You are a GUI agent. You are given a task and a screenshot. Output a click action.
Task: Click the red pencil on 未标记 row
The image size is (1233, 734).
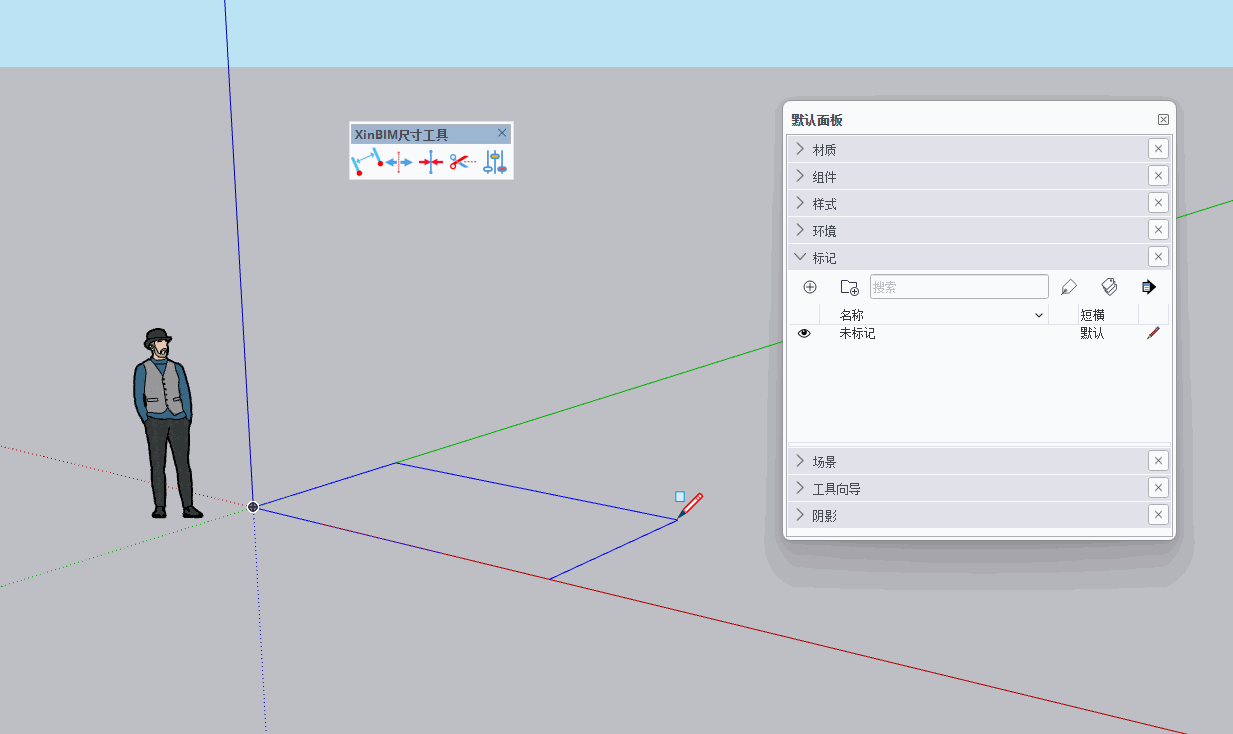point(1153,333)
